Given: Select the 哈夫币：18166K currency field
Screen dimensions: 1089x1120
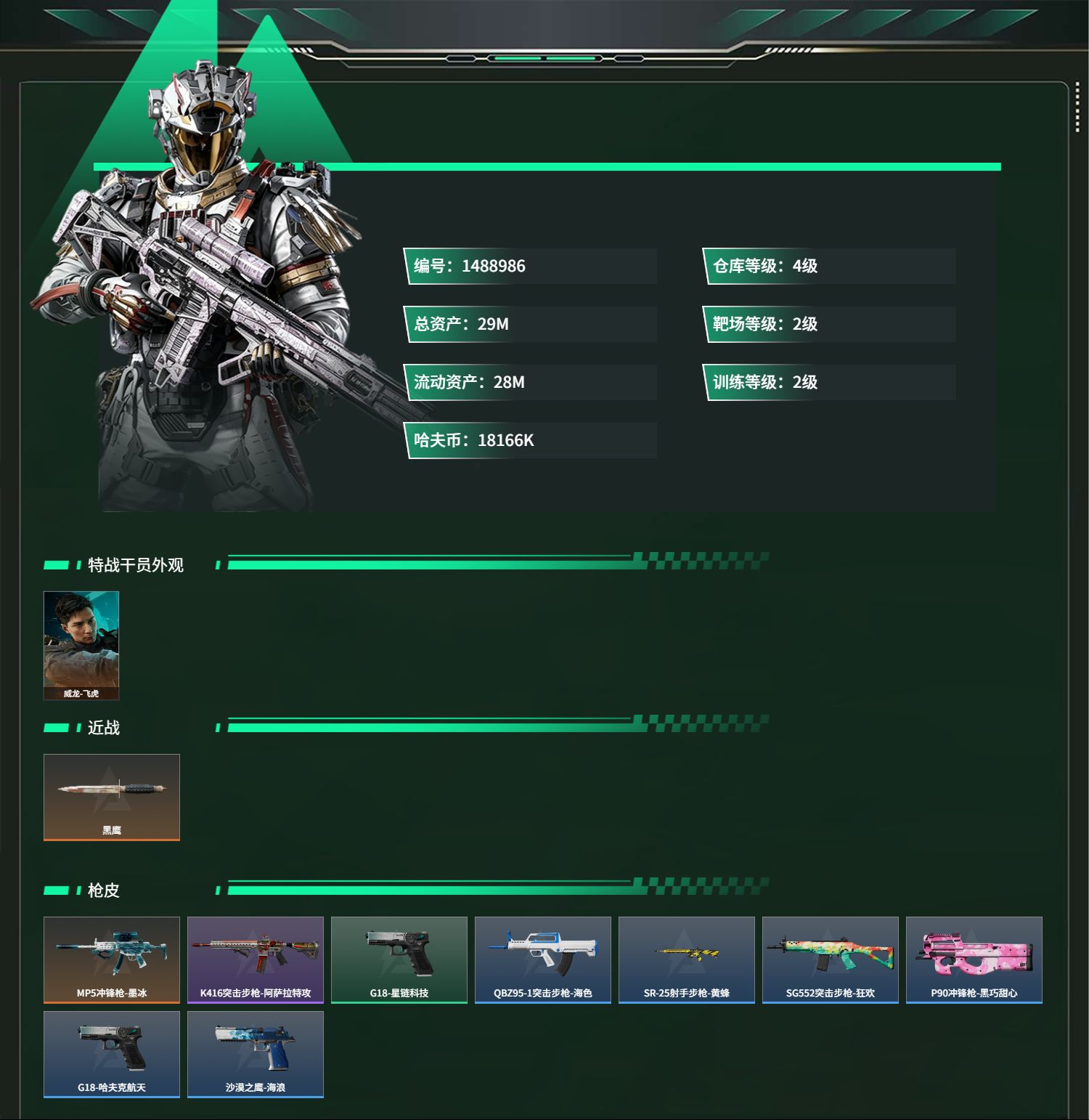Looking at the screenshot, I should click(x=530, y=440).
